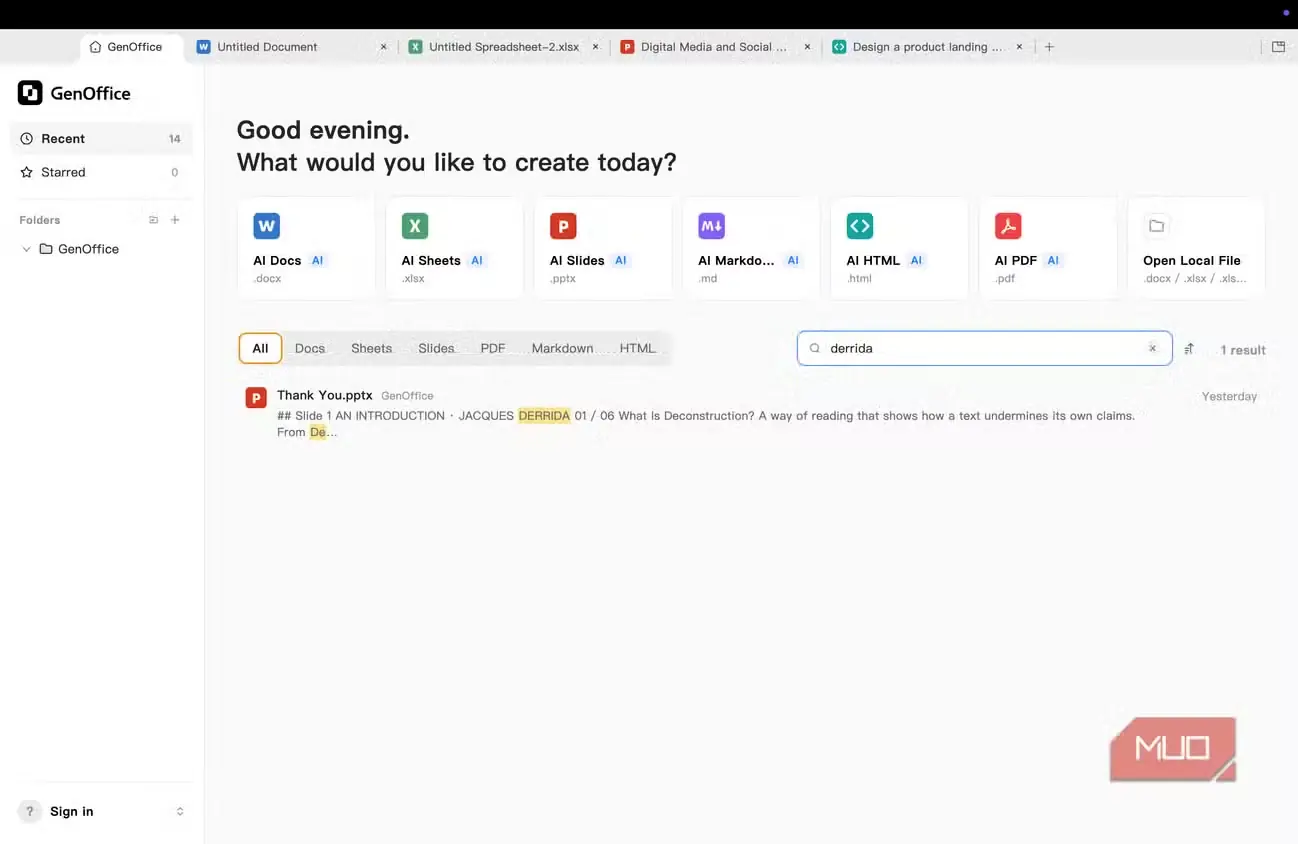Close the Design a product landing tab

[x=1019, y=47]
